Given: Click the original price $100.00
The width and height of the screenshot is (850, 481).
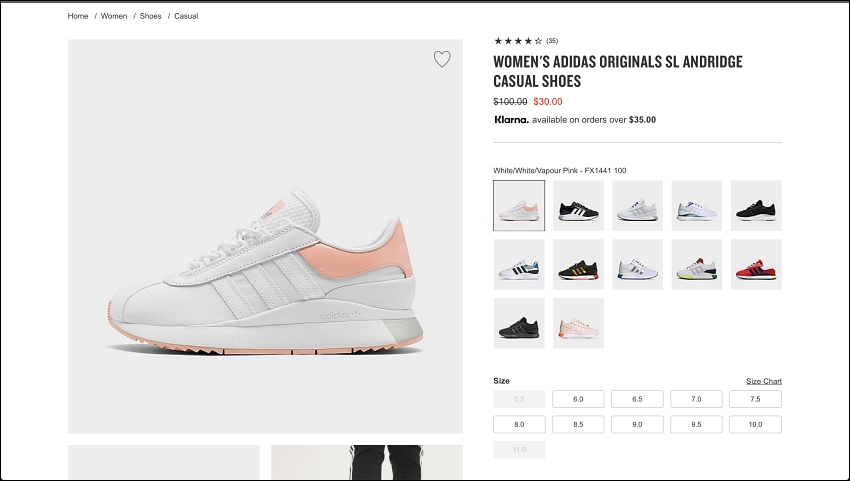Looking at the screenshot, I should [510, 101].
